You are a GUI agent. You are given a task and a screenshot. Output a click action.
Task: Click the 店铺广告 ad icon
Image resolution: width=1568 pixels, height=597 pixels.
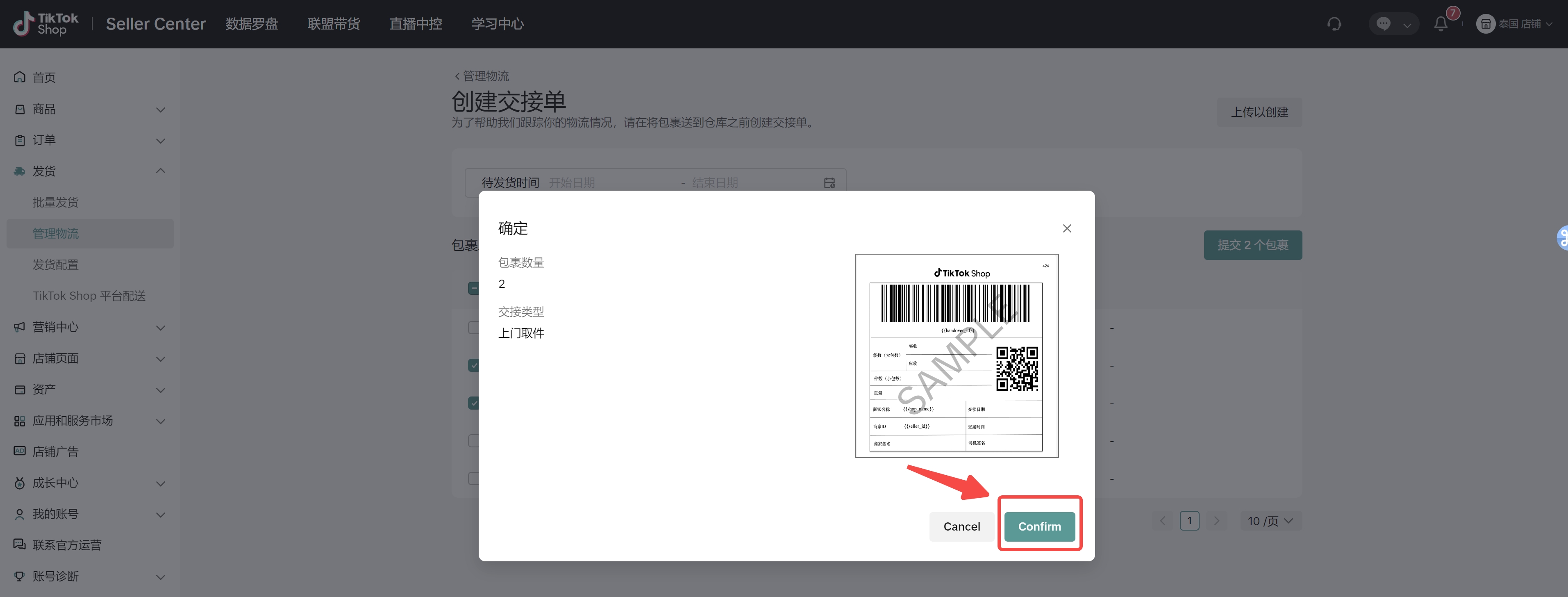coord(20,451)
